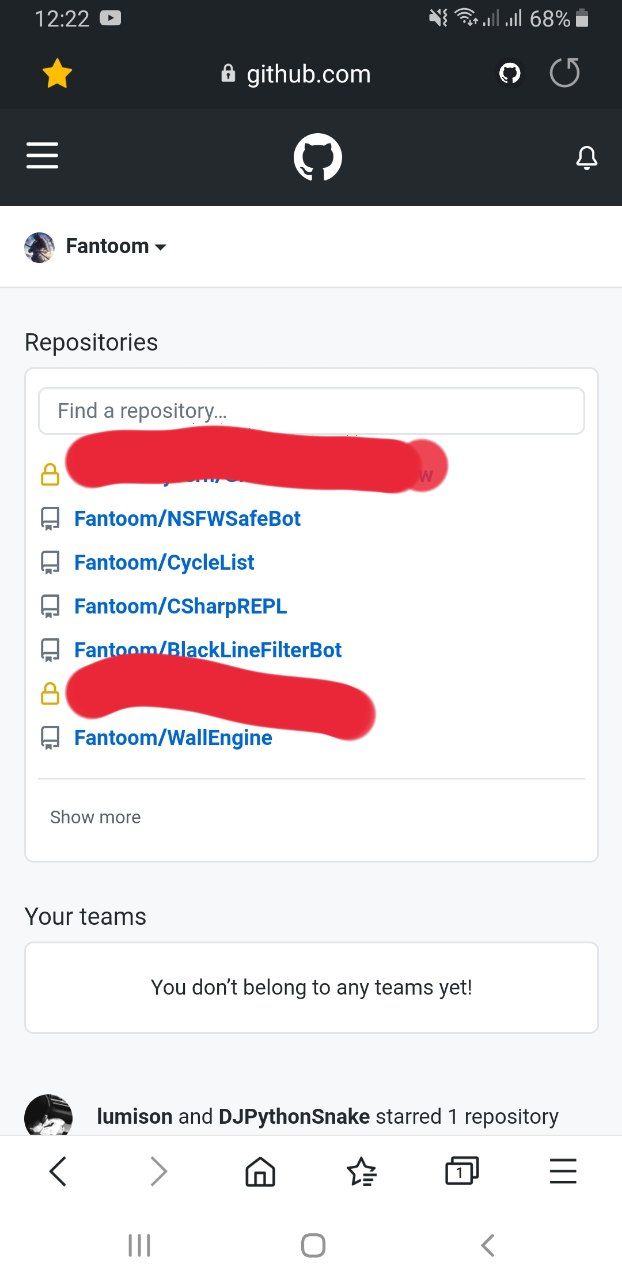The height and width of the screenshot is (1280, 622).
Task: Open the browser bookmarks list icon
Action: [x=361, y=1171]
